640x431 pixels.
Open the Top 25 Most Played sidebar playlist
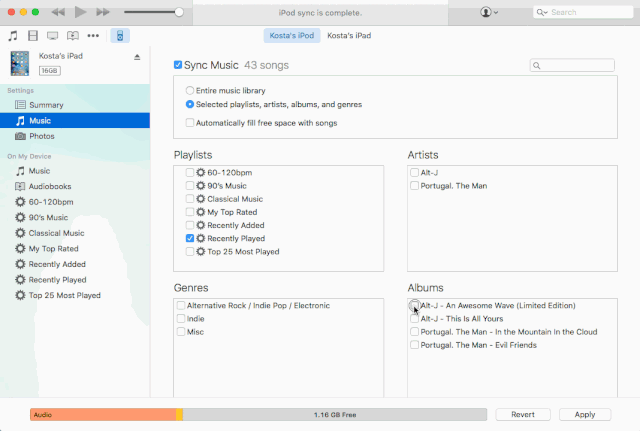[75, 295]
